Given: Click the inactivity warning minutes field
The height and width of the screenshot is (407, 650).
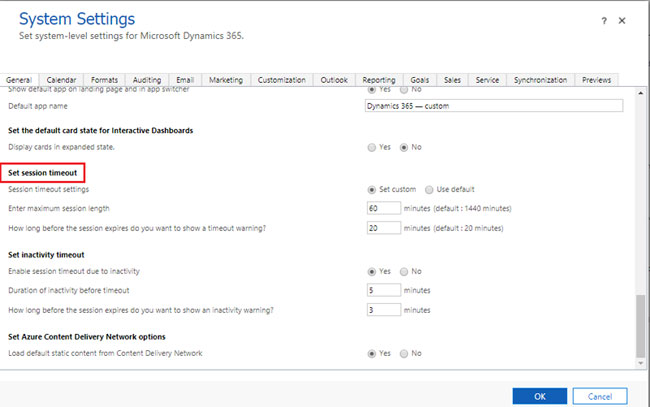Looking at the screenshot, I should [x=384, y=310].
